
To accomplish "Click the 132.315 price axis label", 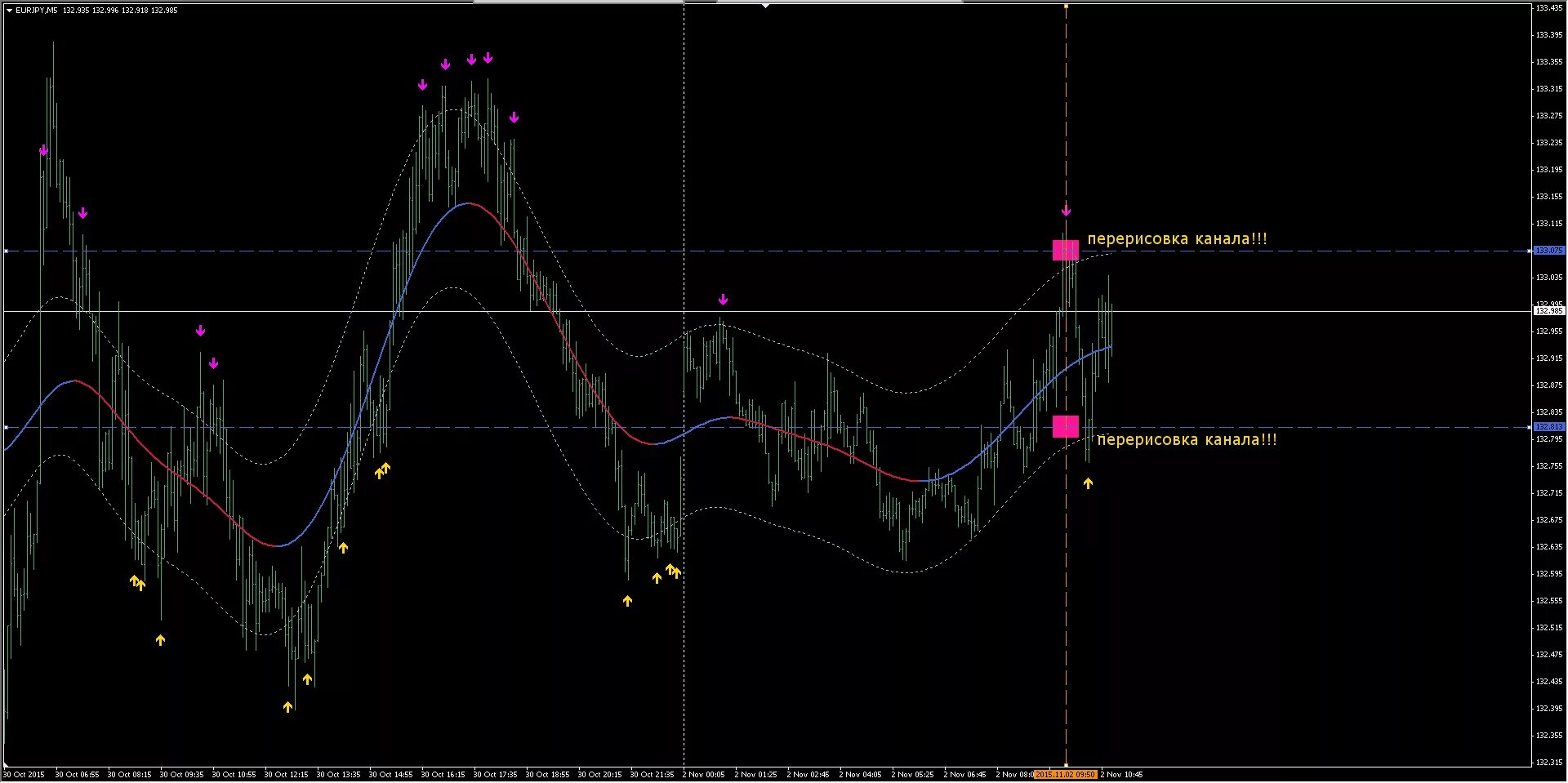I will coord(1549,763).
